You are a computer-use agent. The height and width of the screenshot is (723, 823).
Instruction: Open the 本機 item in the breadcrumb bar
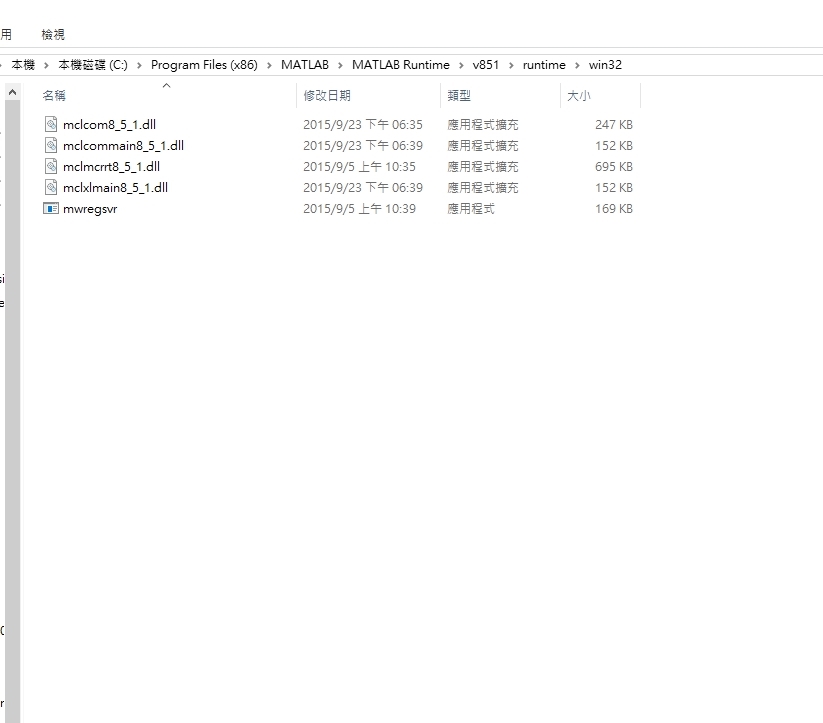click(22, 64)
